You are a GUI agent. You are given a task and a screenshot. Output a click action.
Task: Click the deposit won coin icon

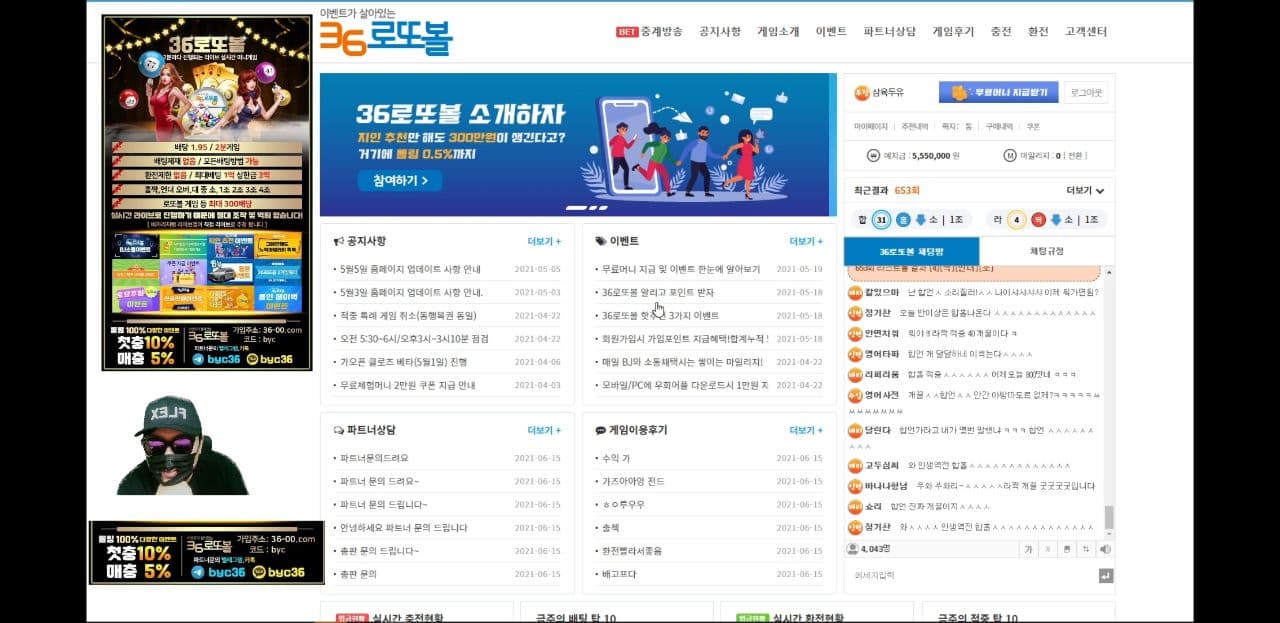875,155
